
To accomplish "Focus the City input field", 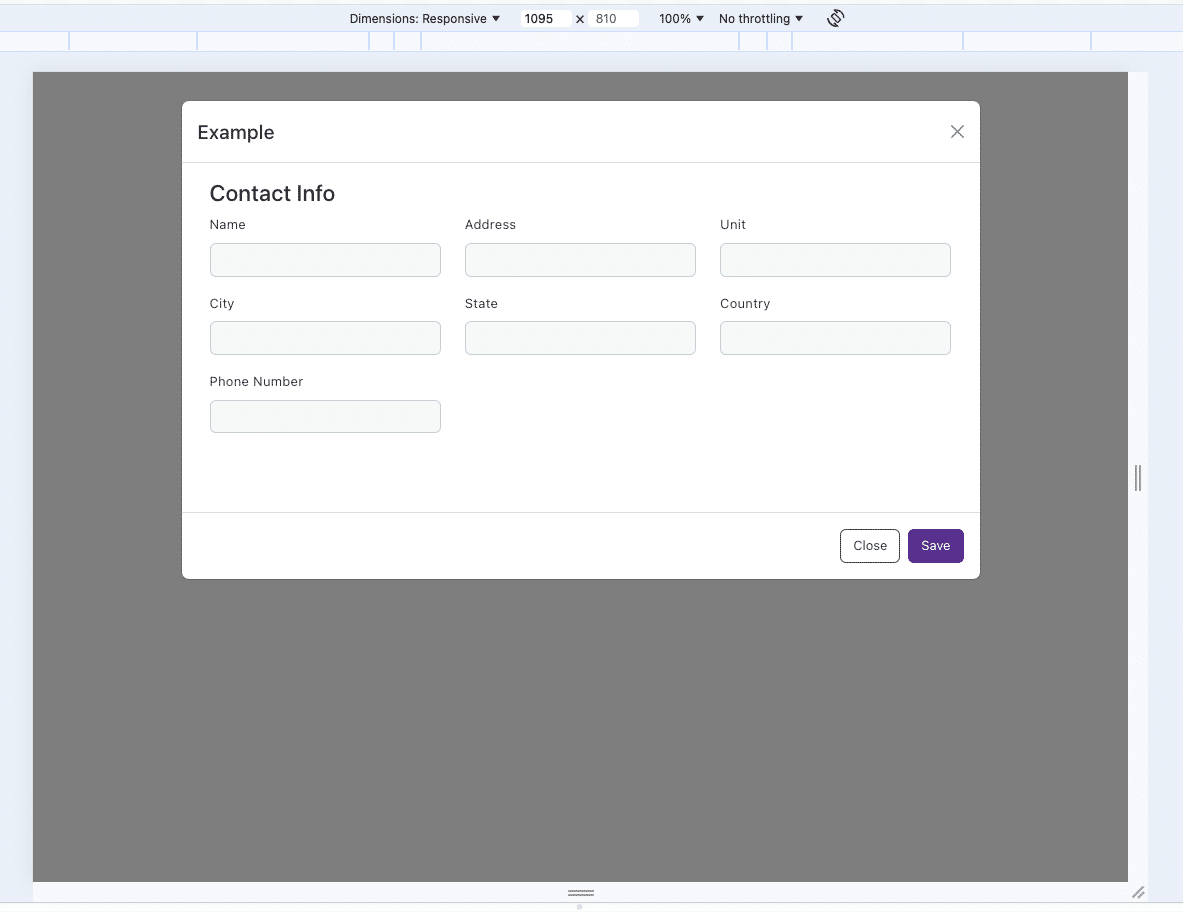I will 325,338.
